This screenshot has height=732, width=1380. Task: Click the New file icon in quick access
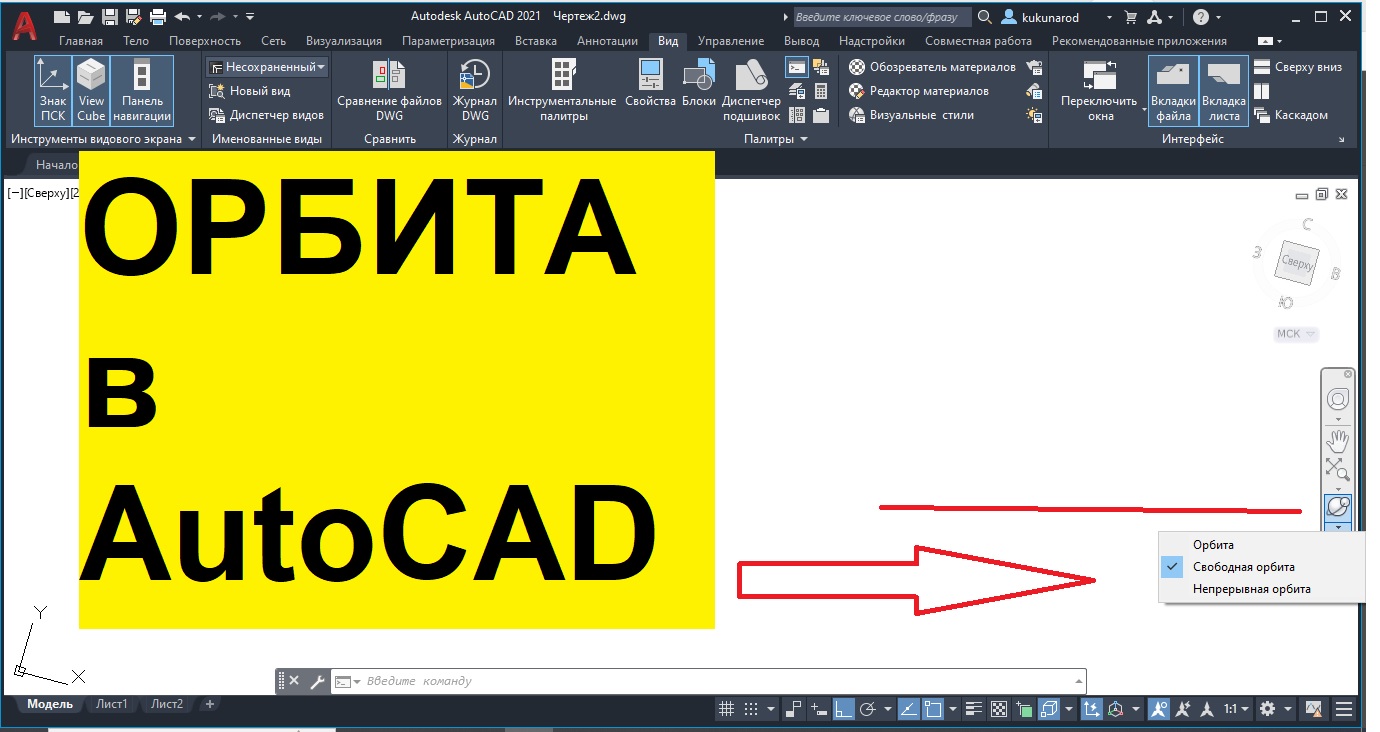tap(63, 16)
